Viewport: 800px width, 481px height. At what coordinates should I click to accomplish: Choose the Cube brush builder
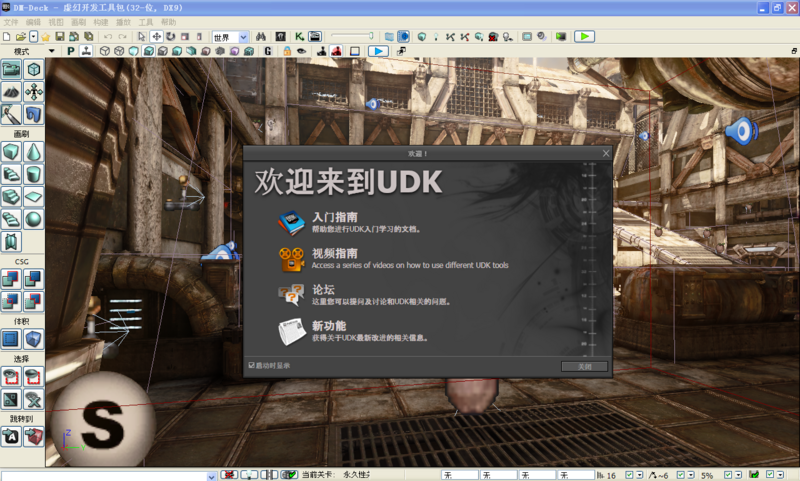11,152
